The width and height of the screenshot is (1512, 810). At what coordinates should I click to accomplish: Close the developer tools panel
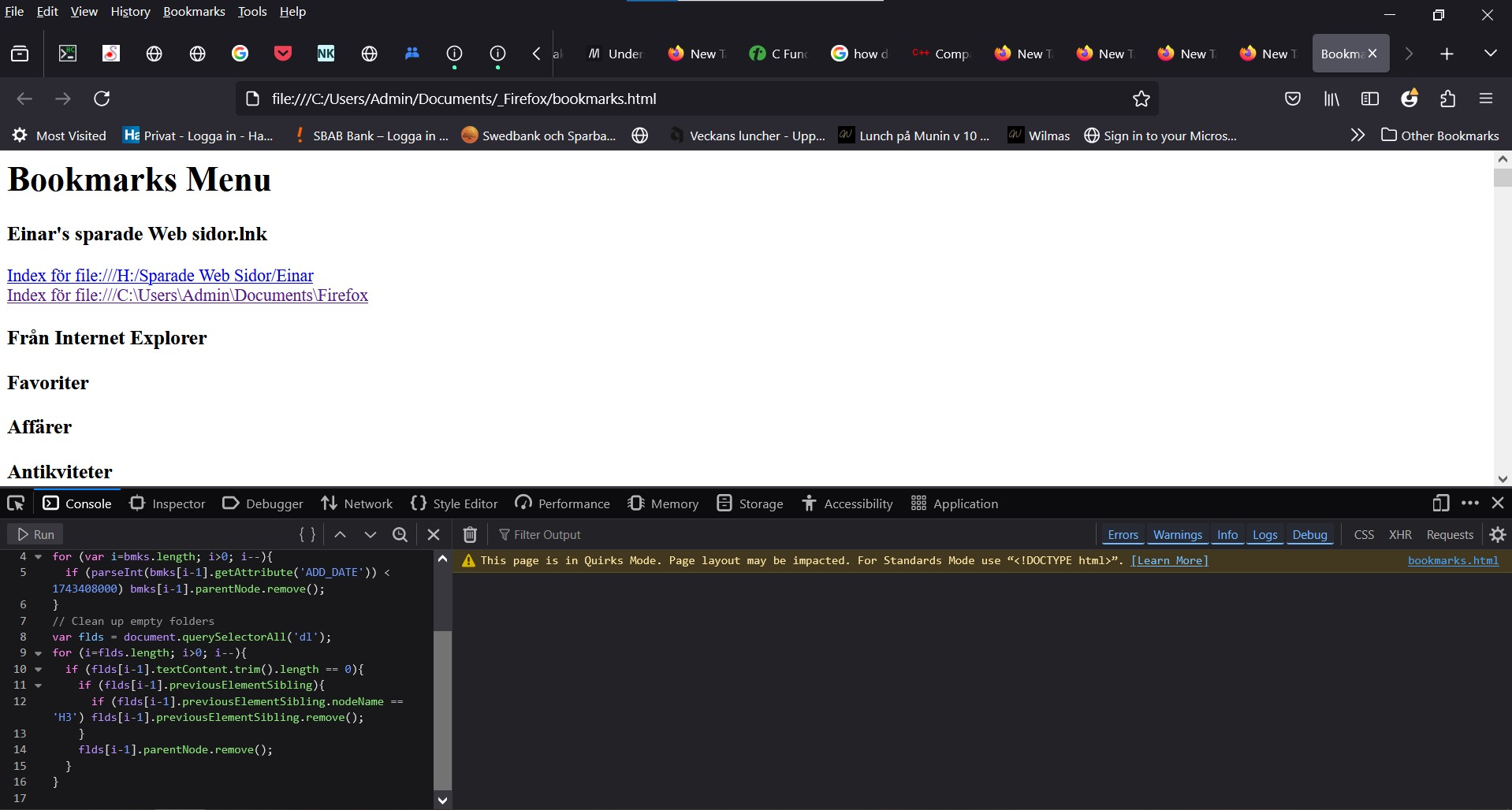tap(1498, 503)
